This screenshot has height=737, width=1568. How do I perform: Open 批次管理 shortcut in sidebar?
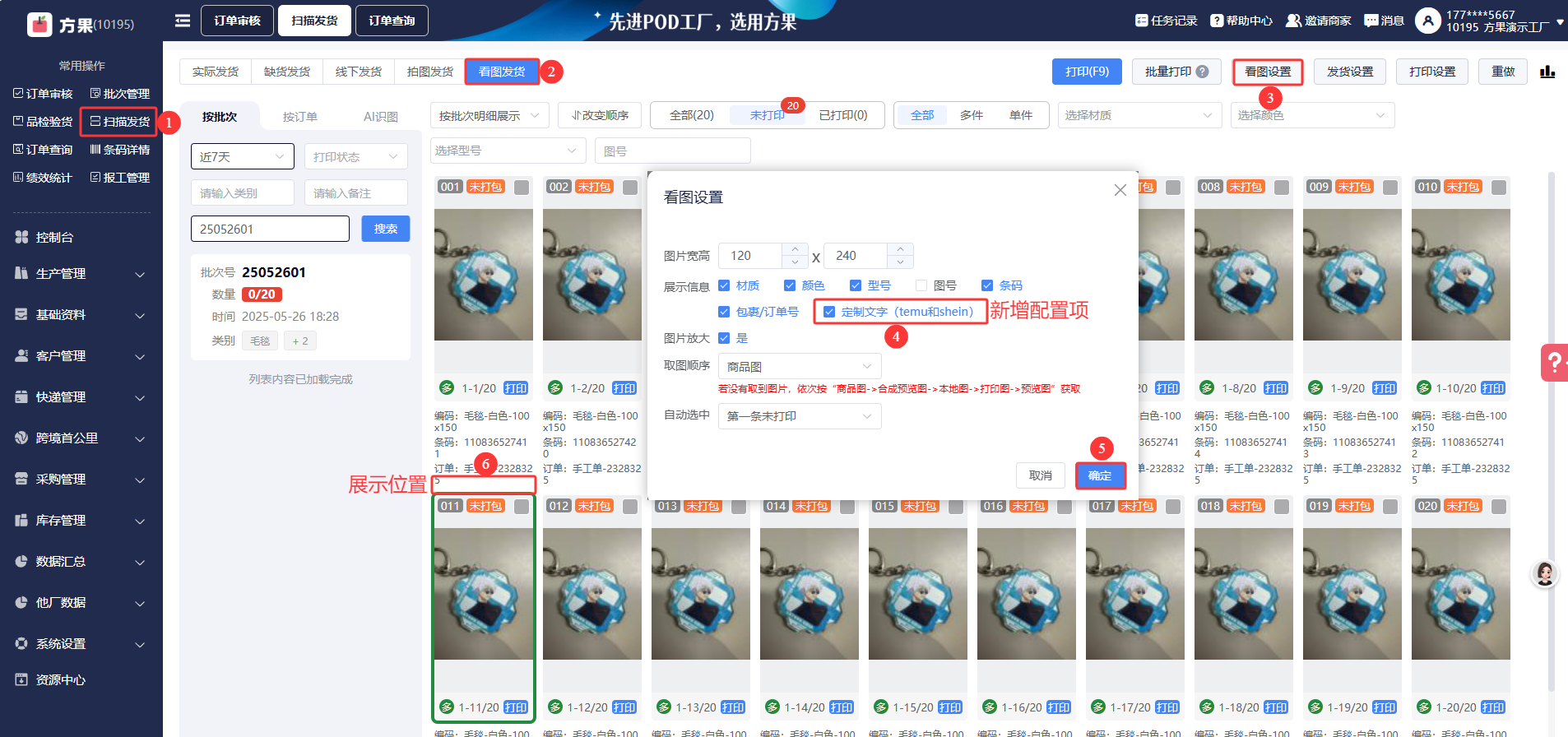(120, 94)
